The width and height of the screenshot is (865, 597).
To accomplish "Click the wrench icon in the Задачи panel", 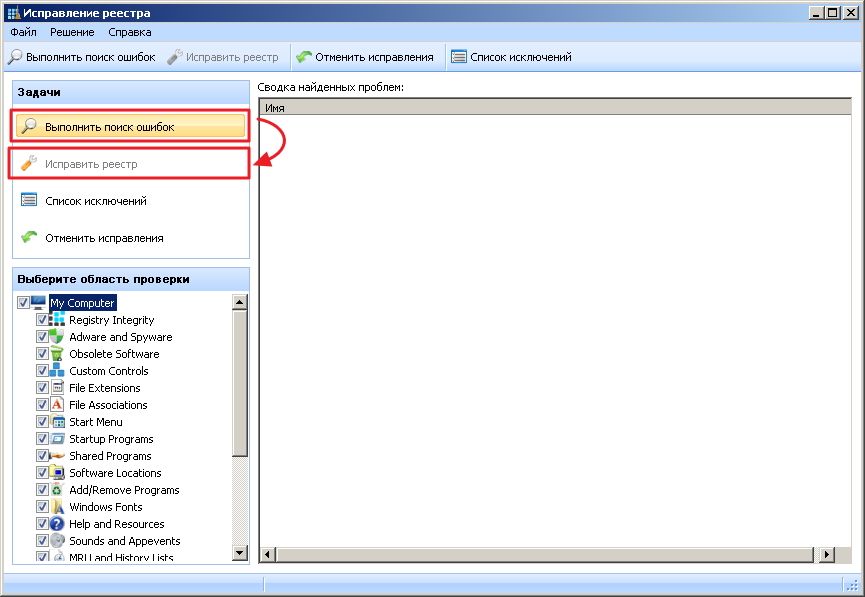I will pos(29,163).
